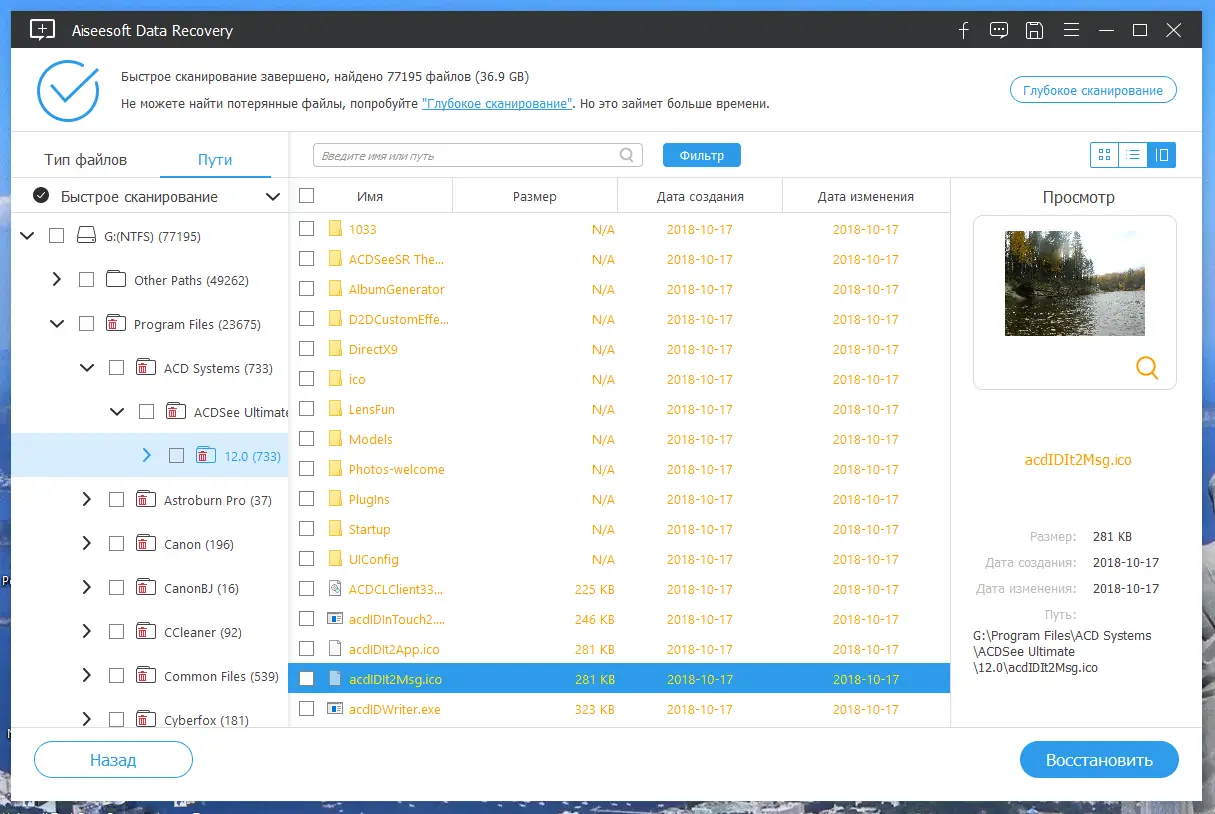Click the save scan result icon

(1034, 30)
